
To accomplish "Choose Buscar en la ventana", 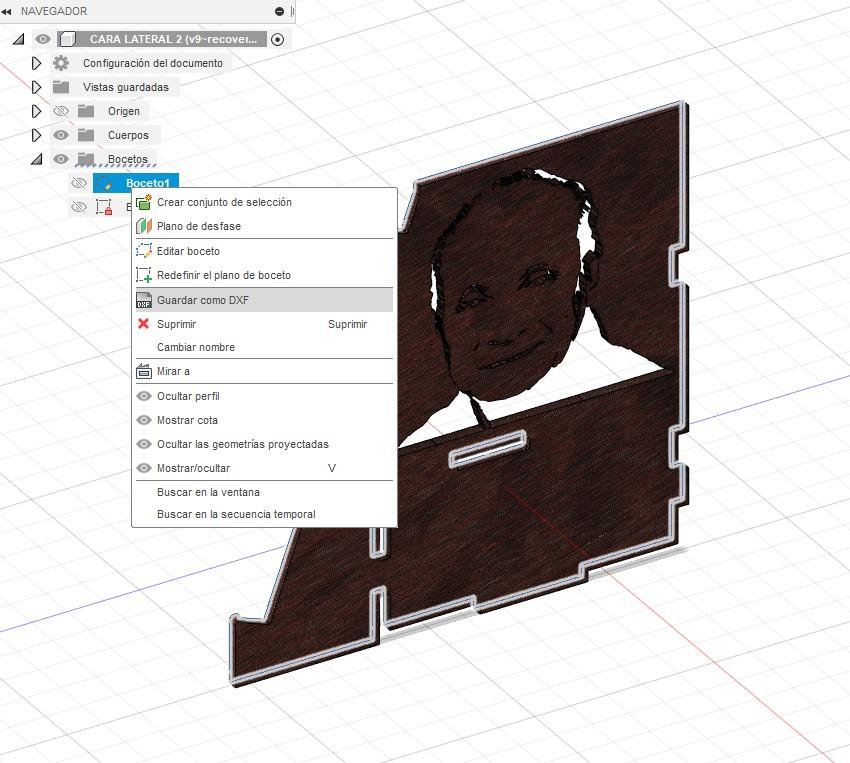I will 265,492.
